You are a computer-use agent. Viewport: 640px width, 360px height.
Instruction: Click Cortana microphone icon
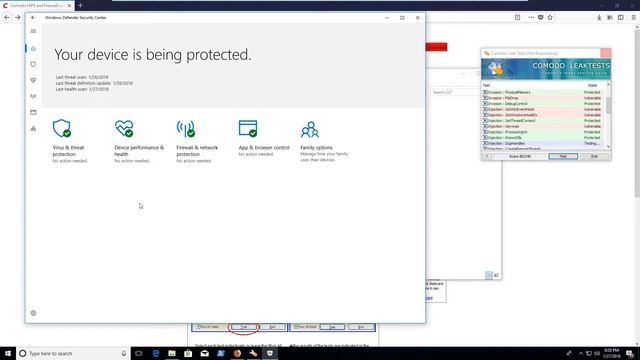[x=124, y=353]
